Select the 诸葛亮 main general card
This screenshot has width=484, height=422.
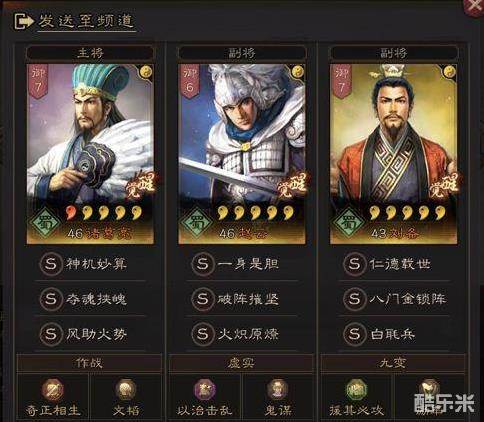tap(90, 154)
